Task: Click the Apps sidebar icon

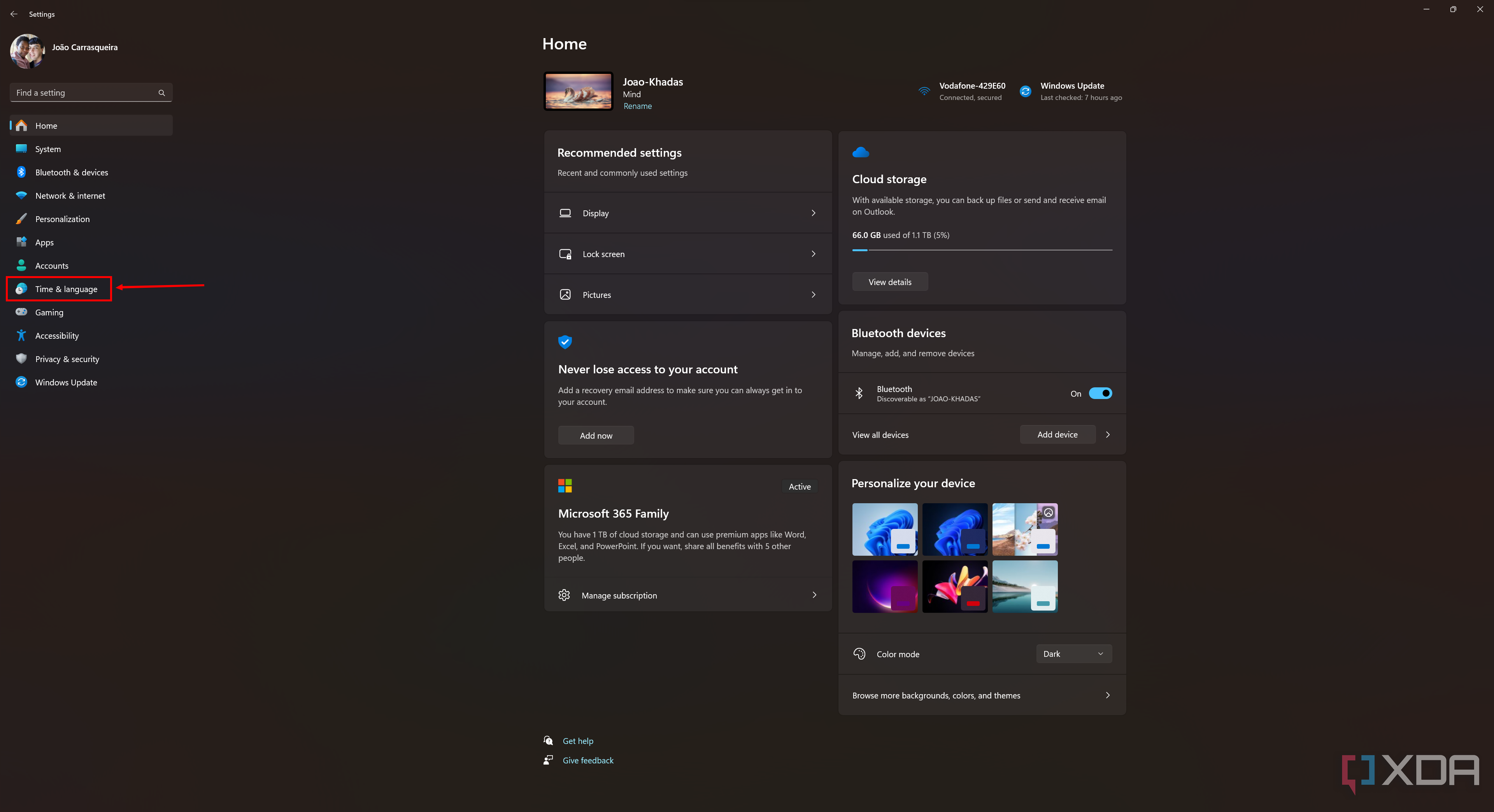Action: click(21, 242)
